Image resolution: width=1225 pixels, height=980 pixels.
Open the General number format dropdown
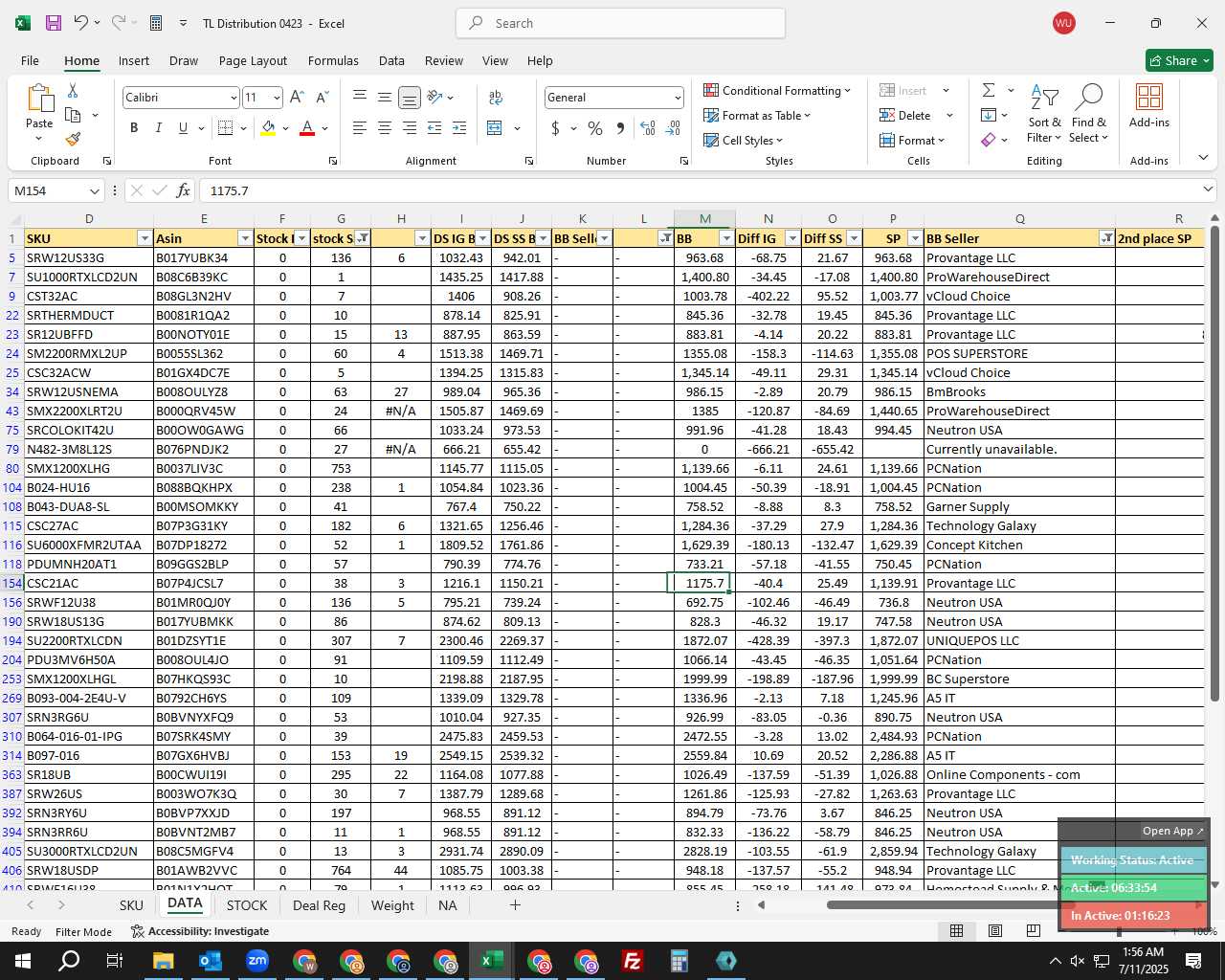[x=678, y=98]
